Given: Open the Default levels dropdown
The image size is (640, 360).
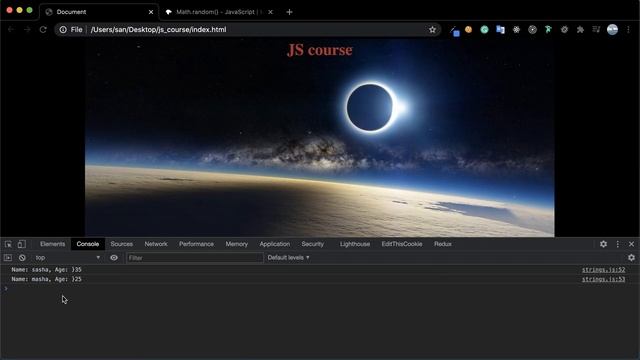Looking at the screenshot, I should pos(289,258).
